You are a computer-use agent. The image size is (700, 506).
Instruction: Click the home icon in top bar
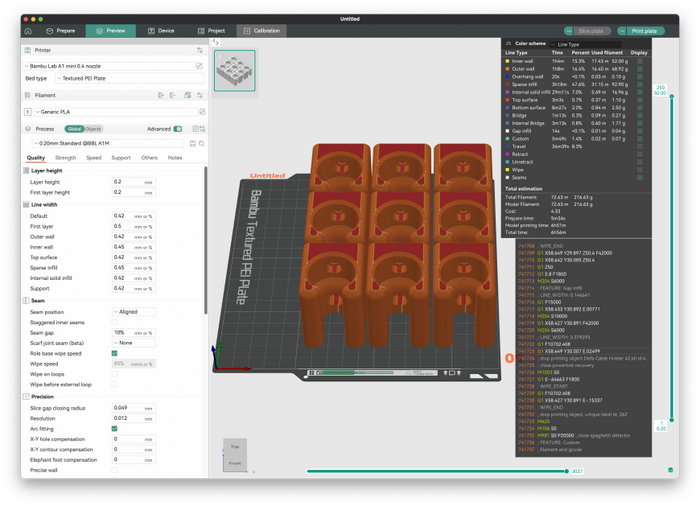[x=28, y=31]
